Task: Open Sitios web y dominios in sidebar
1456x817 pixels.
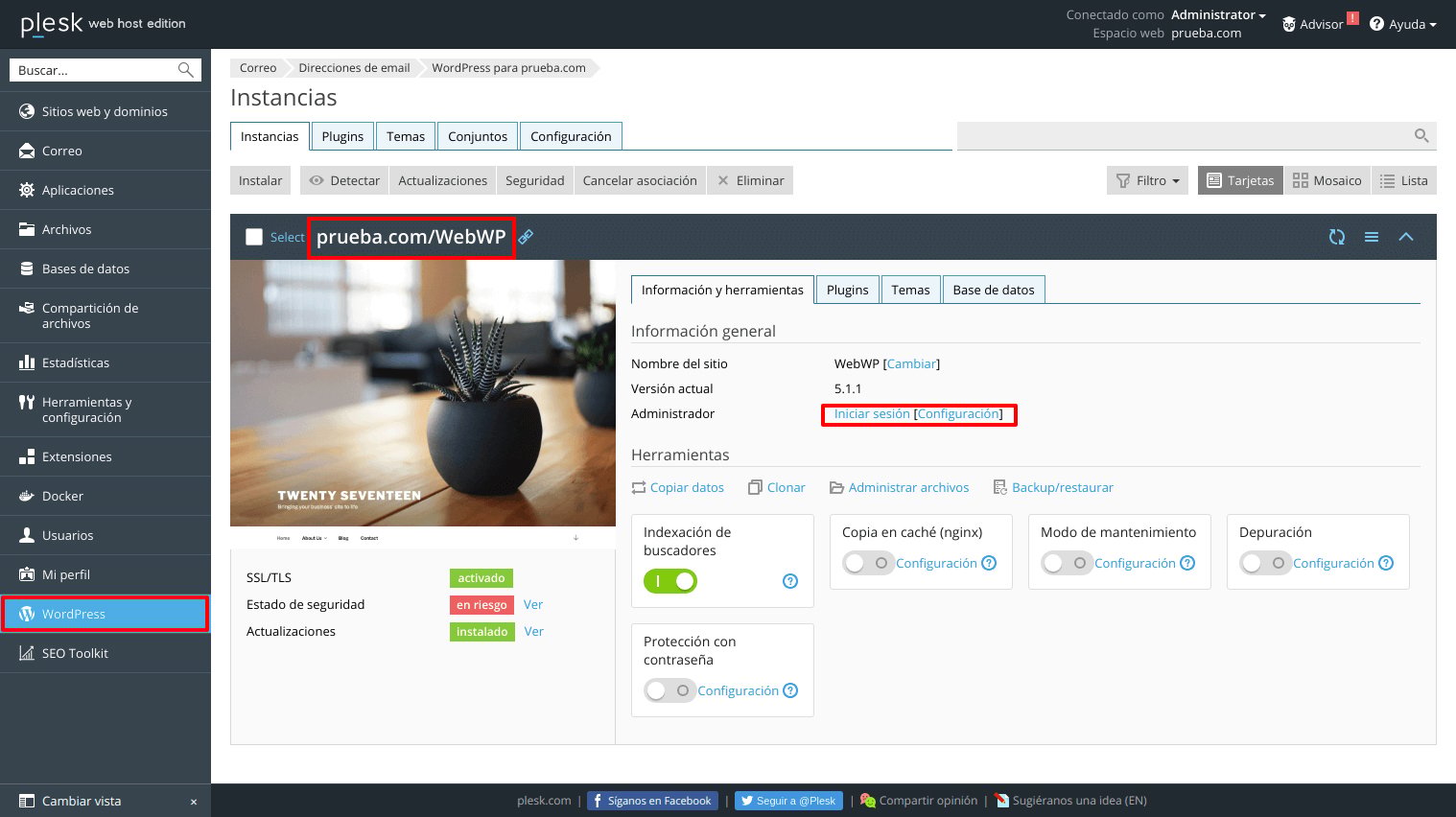Action: point(105,111)
